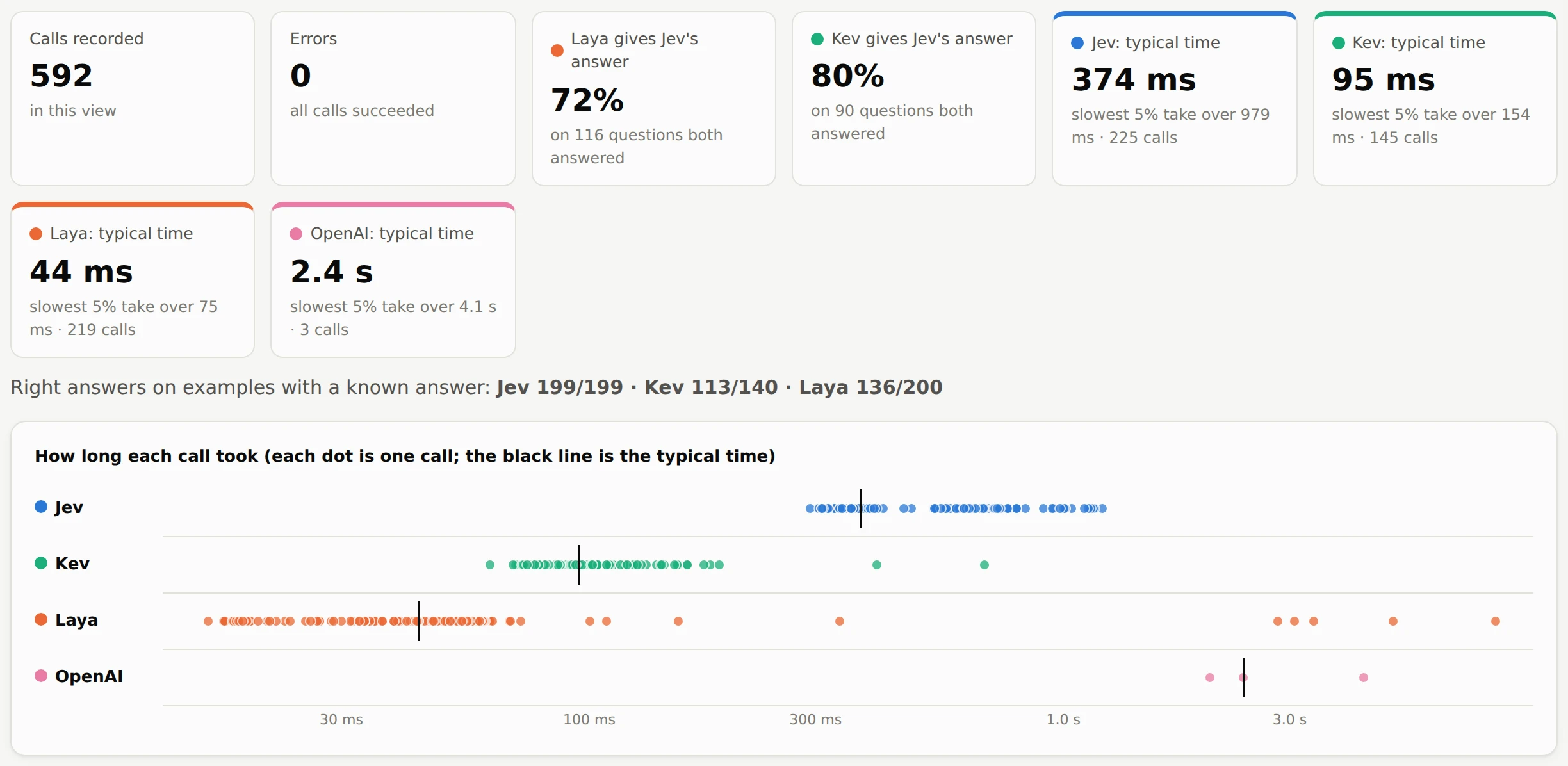Click 'Kev 113/140' in the right answers line
The width and height of the screenshot is (1568, 766).
click(x=711, y=387)
